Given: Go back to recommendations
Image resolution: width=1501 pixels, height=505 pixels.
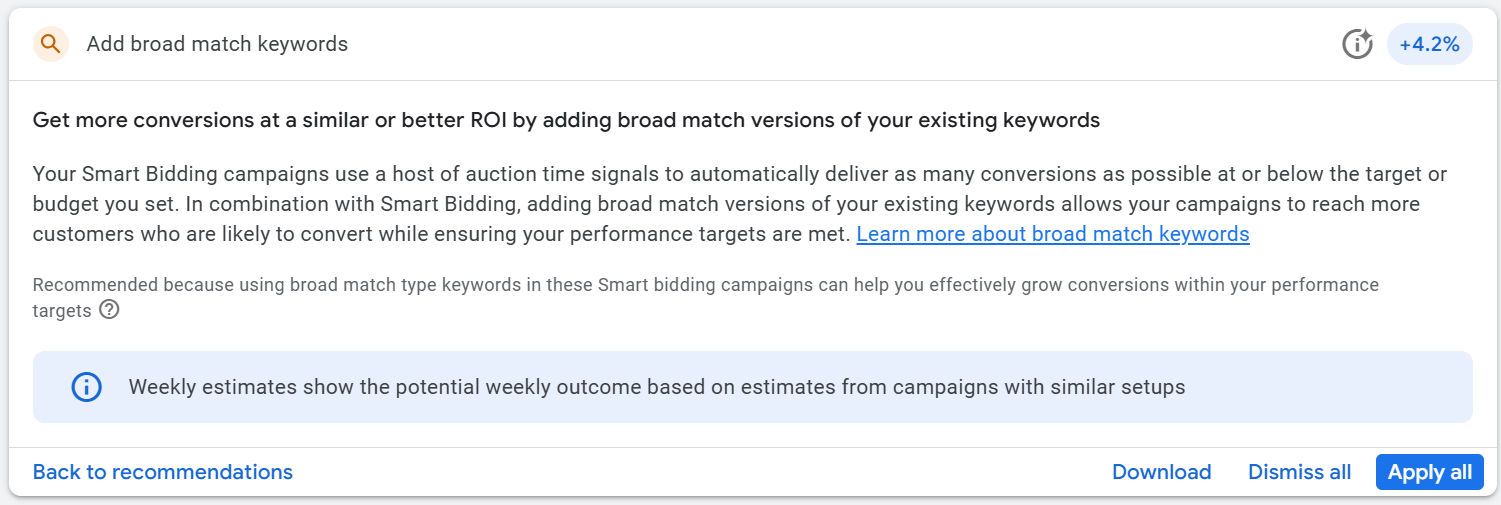Looking at the screenshot, I should [163, 472].
